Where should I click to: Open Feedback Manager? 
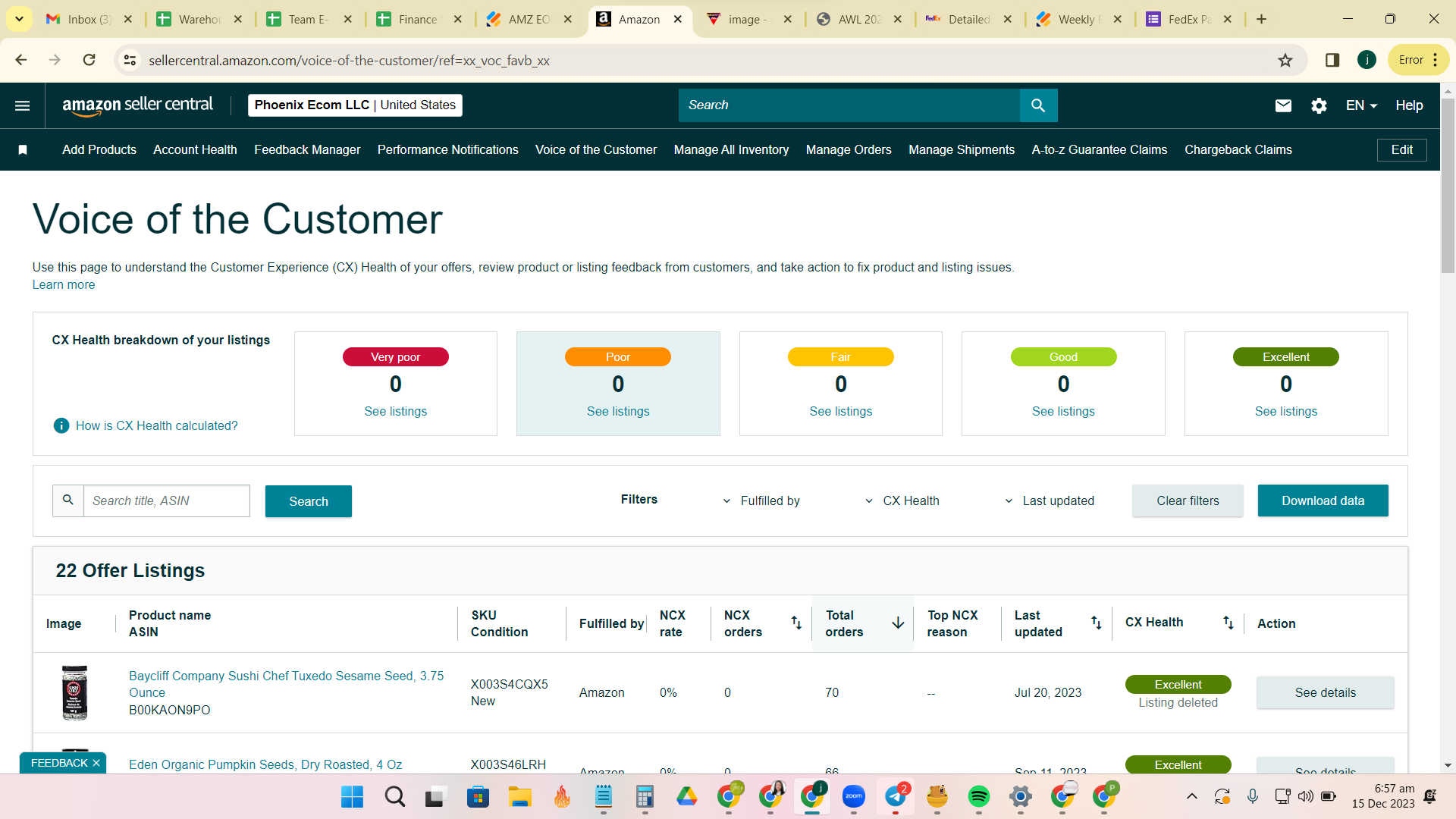coord(307,150)
